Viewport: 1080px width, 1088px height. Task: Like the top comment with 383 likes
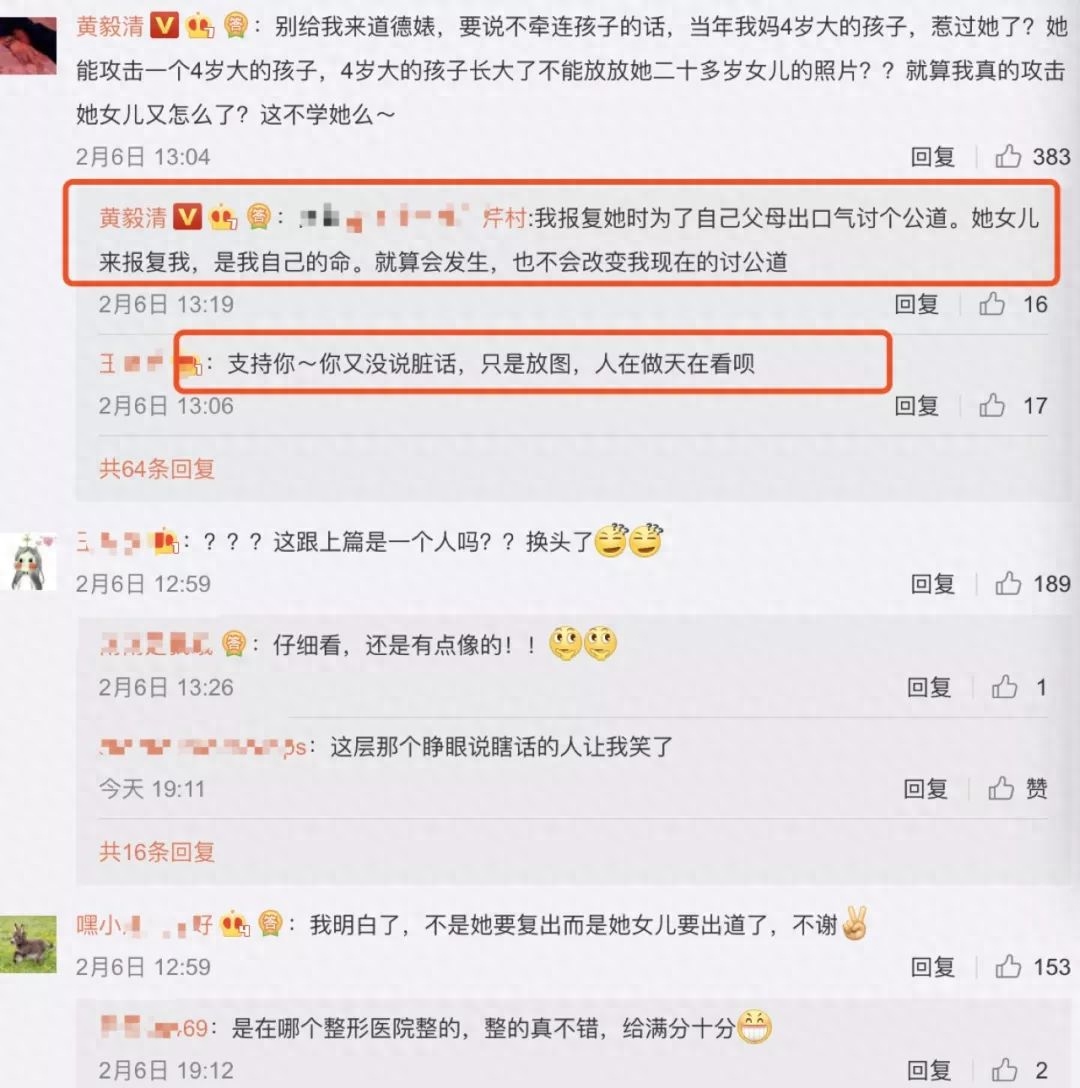(1008, 156)
